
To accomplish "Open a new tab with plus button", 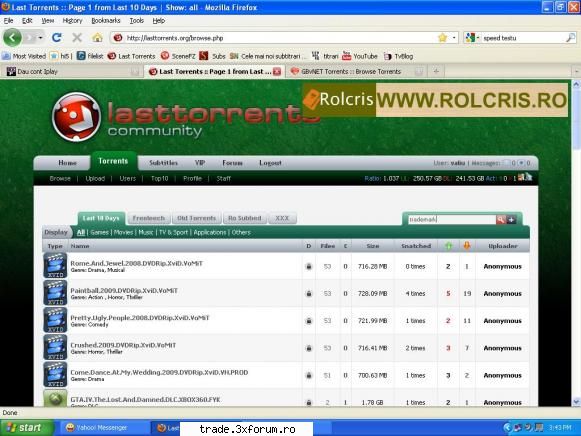I will [x=436, y=71].
